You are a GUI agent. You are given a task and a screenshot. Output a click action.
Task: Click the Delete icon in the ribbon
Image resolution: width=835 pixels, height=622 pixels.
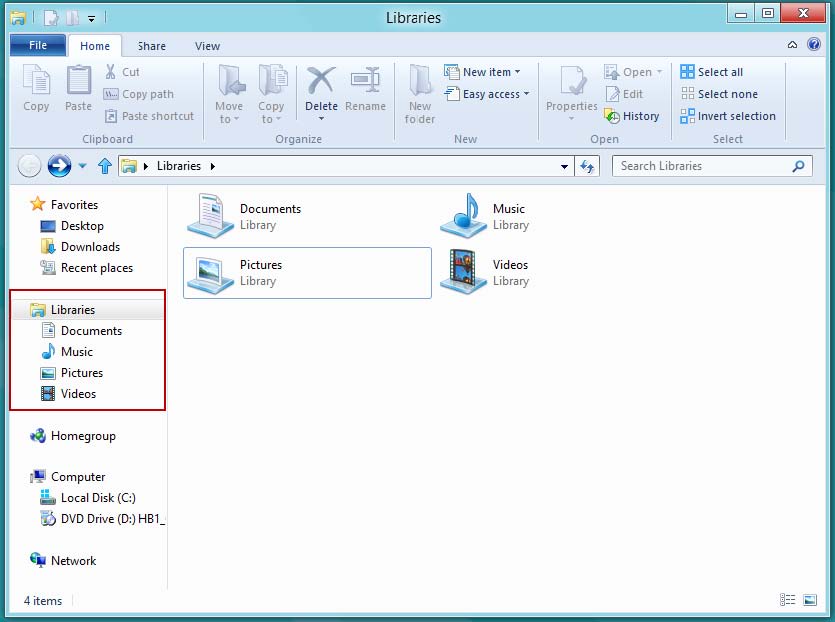coord(321,82)
